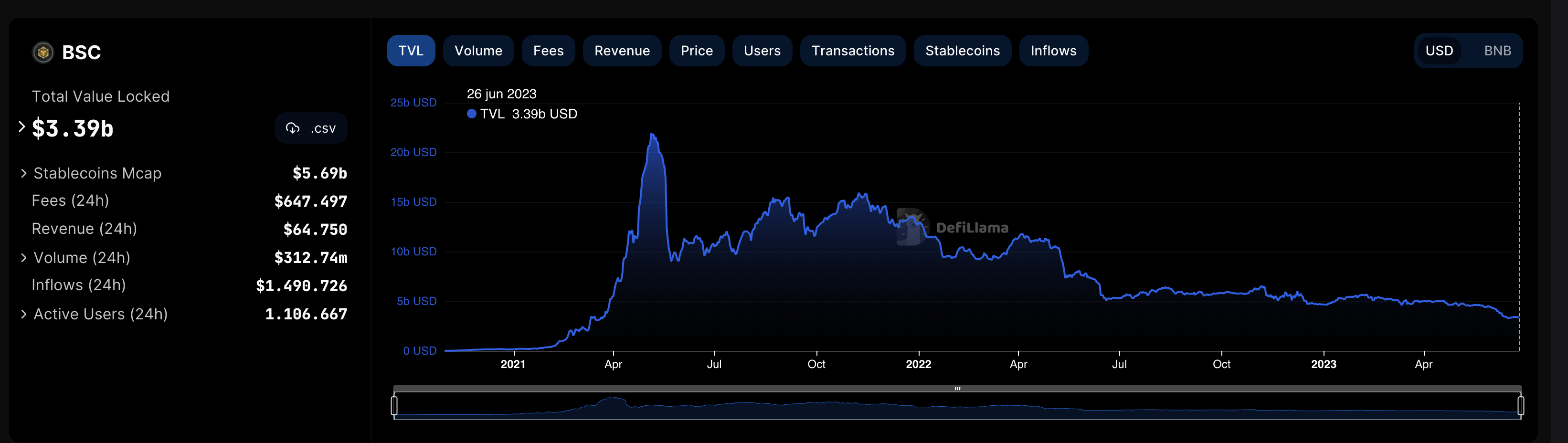Click the left handle of range slider

click(394, 405)
